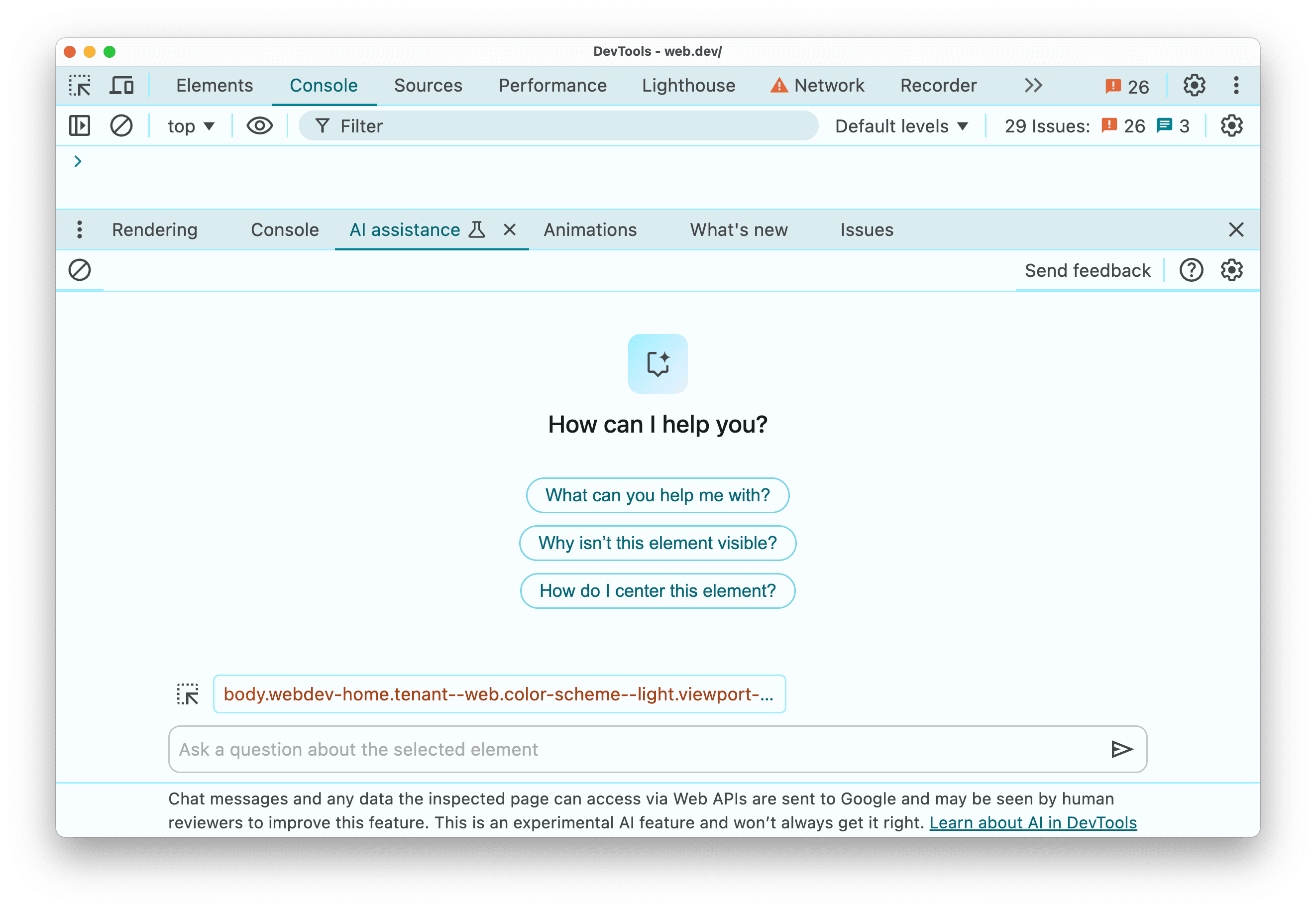Screen dimensions: 1316x911
Task: Switch to the Animations drawer tab
Action: tap(590, 230)
